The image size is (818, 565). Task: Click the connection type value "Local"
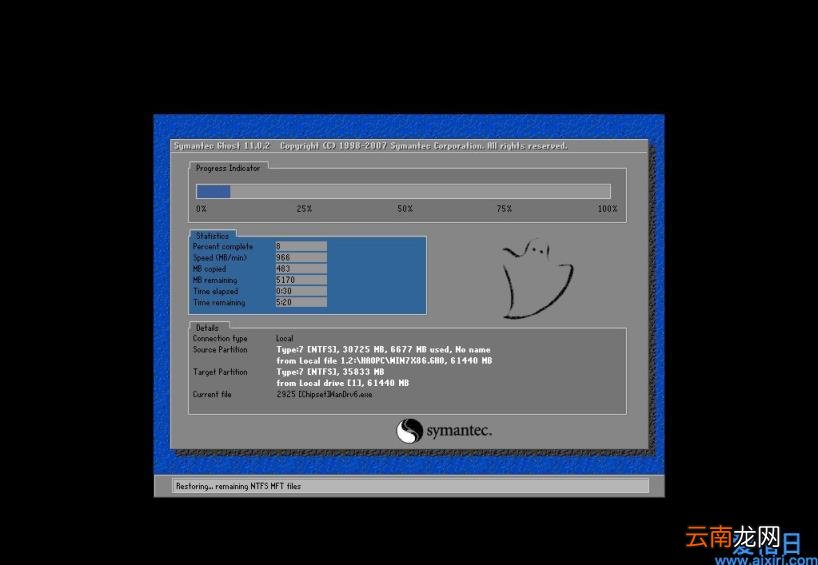click(285, 338)
